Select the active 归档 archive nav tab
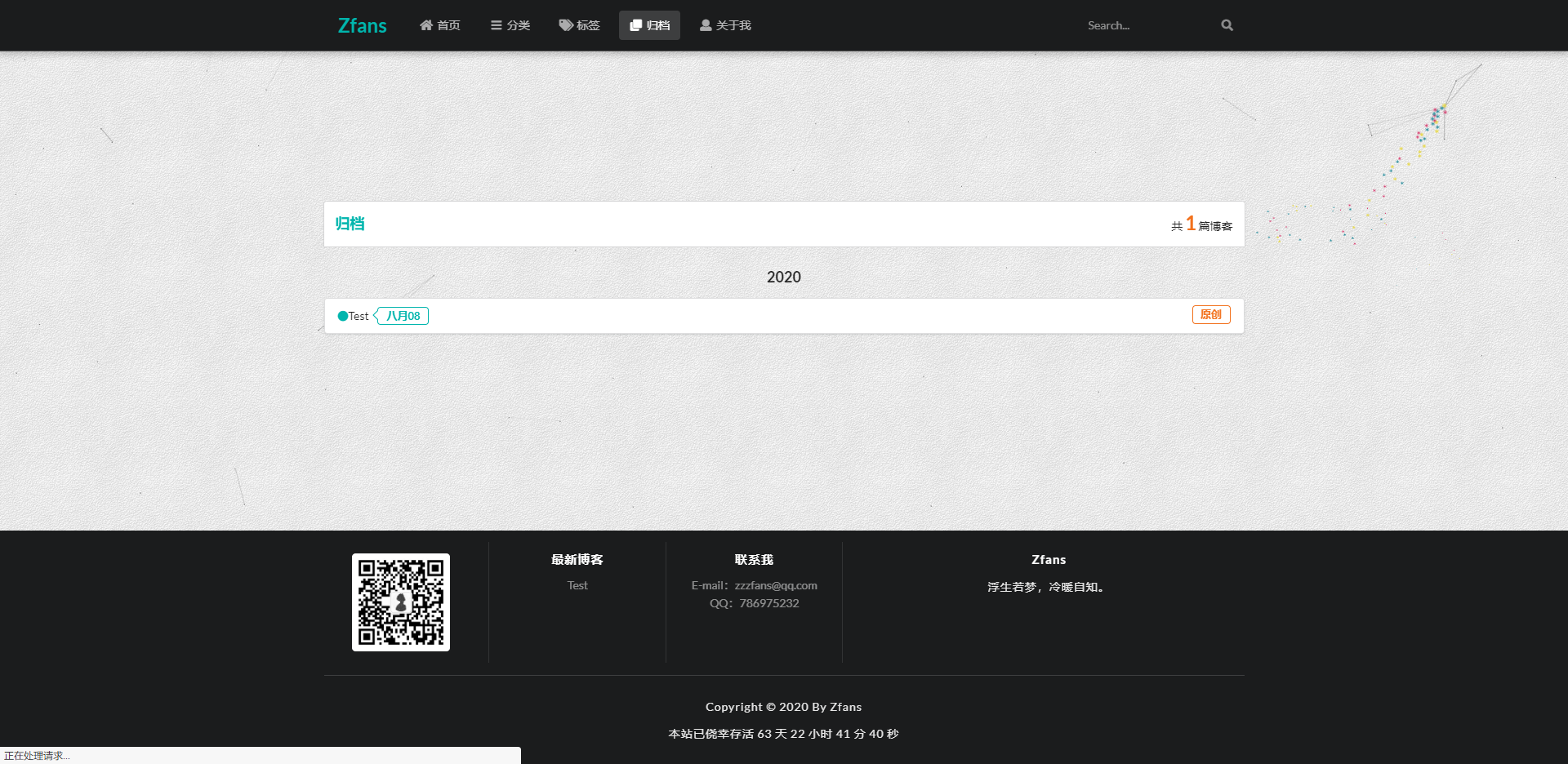This screenshot has width=1568, height=764. [649, 25]
